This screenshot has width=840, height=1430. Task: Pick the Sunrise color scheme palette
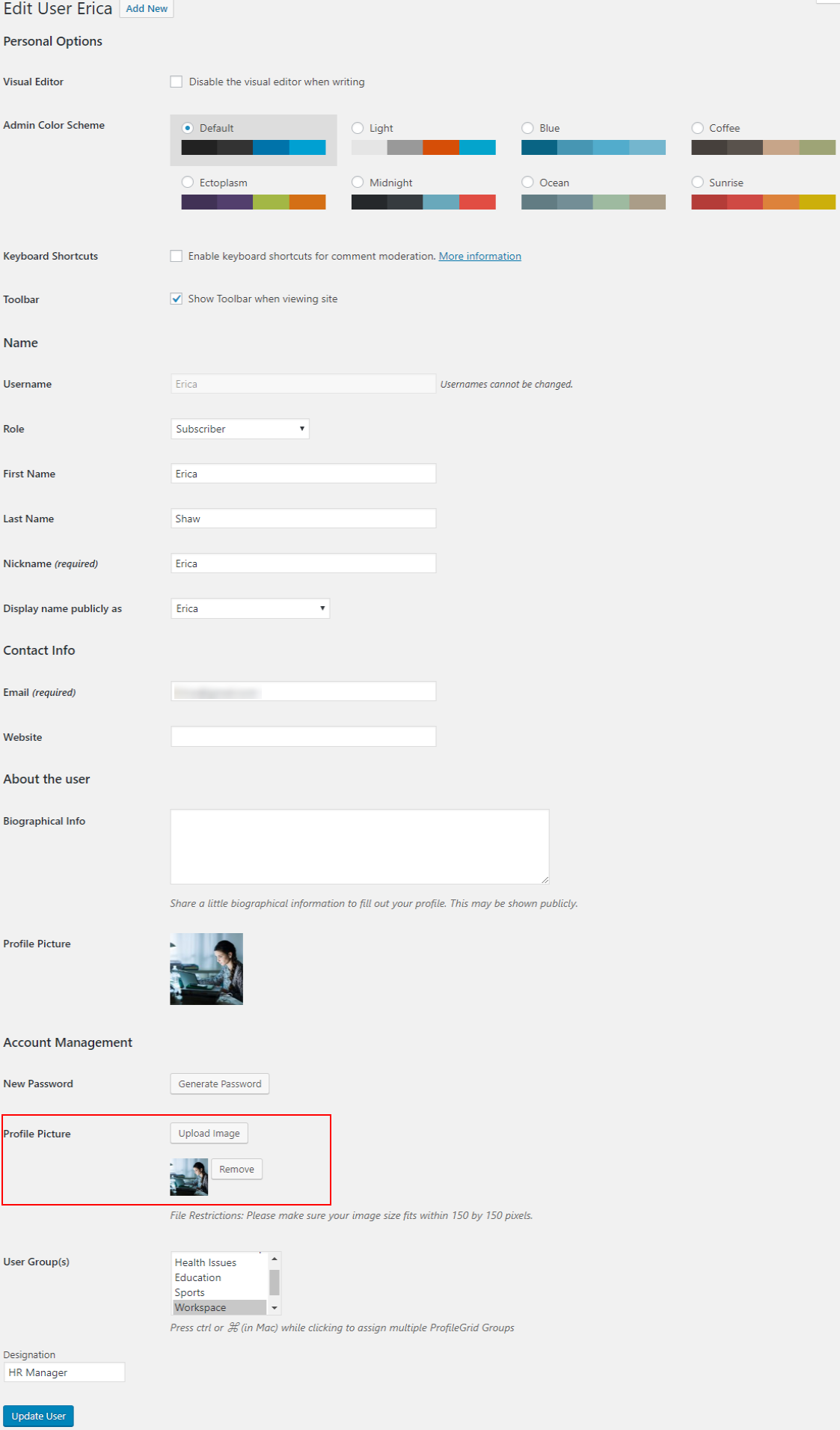click(x=763, y=202)
